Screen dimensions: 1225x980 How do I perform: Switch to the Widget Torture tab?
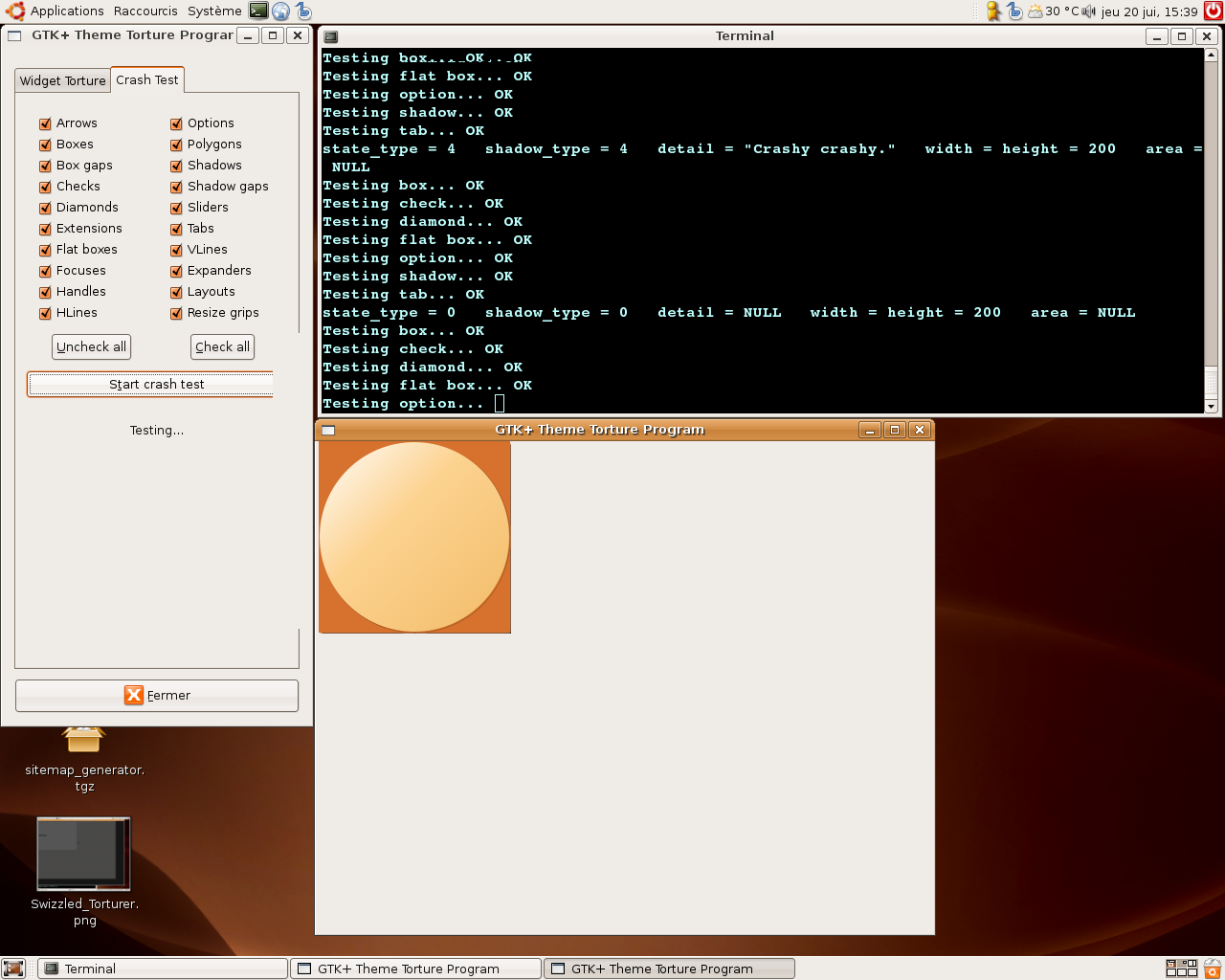(63, 80)
